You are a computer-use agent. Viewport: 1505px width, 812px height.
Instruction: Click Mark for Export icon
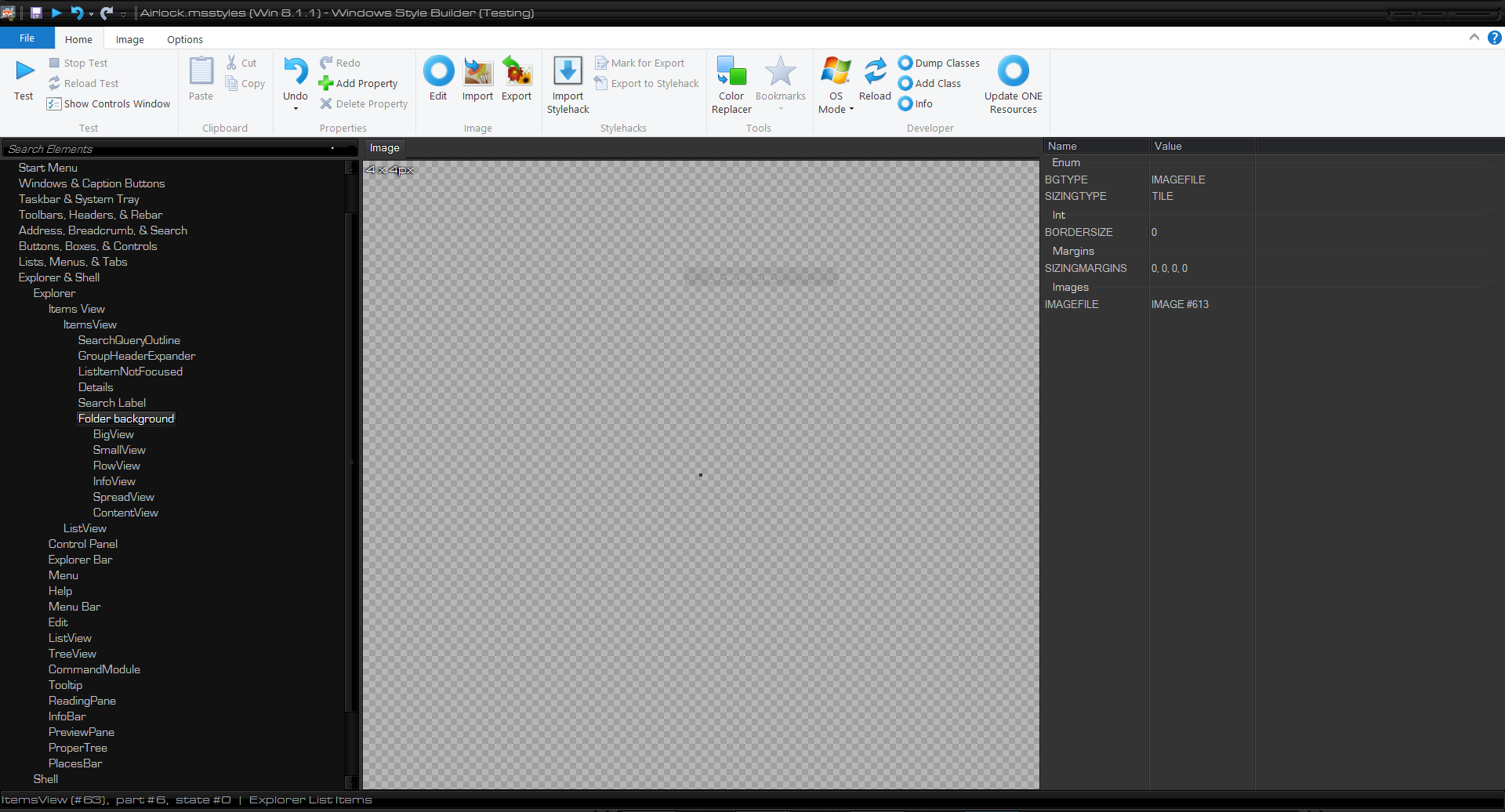[x=601, y=63]
